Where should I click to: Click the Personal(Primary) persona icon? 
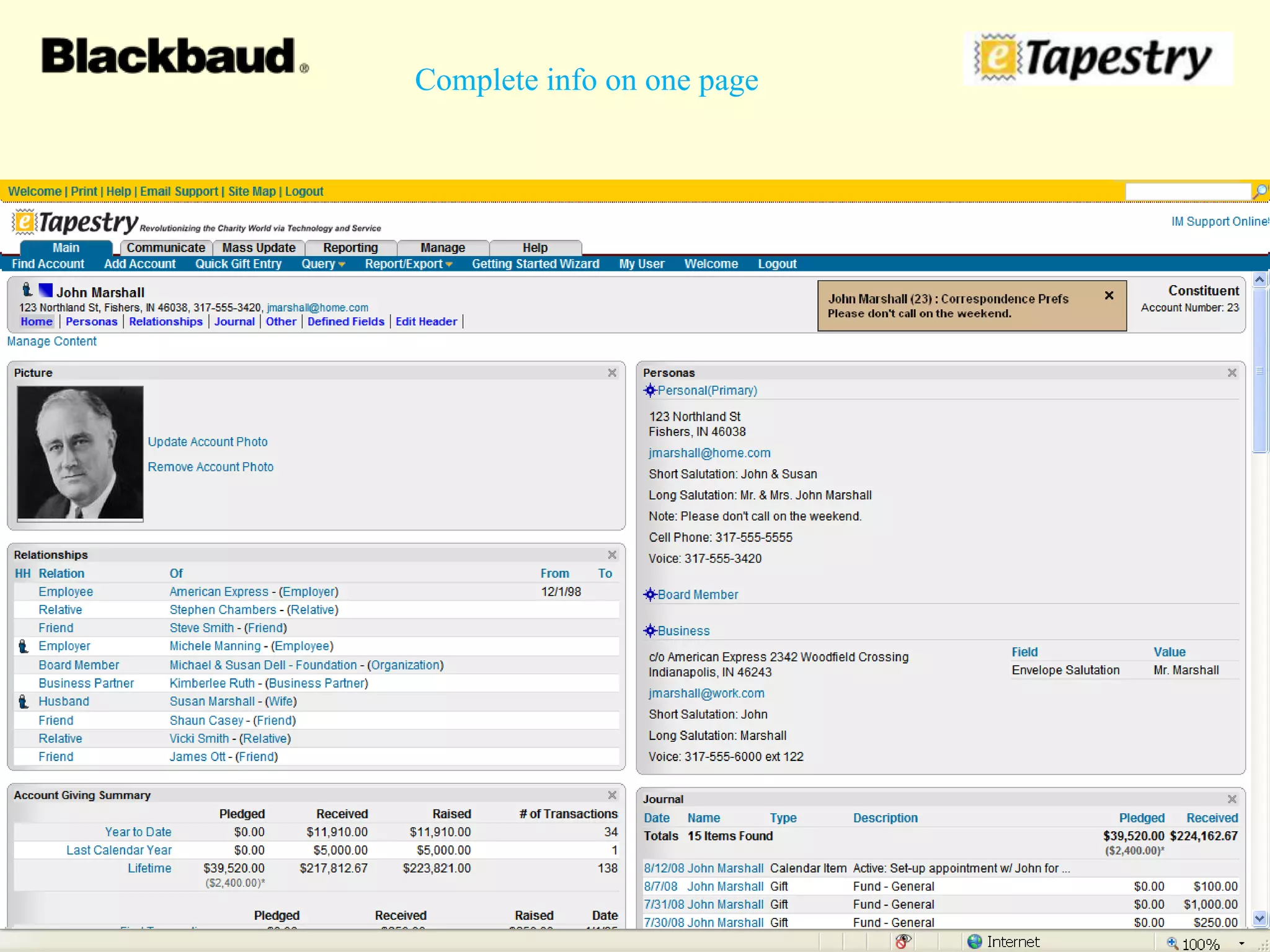tap(649, 390)
